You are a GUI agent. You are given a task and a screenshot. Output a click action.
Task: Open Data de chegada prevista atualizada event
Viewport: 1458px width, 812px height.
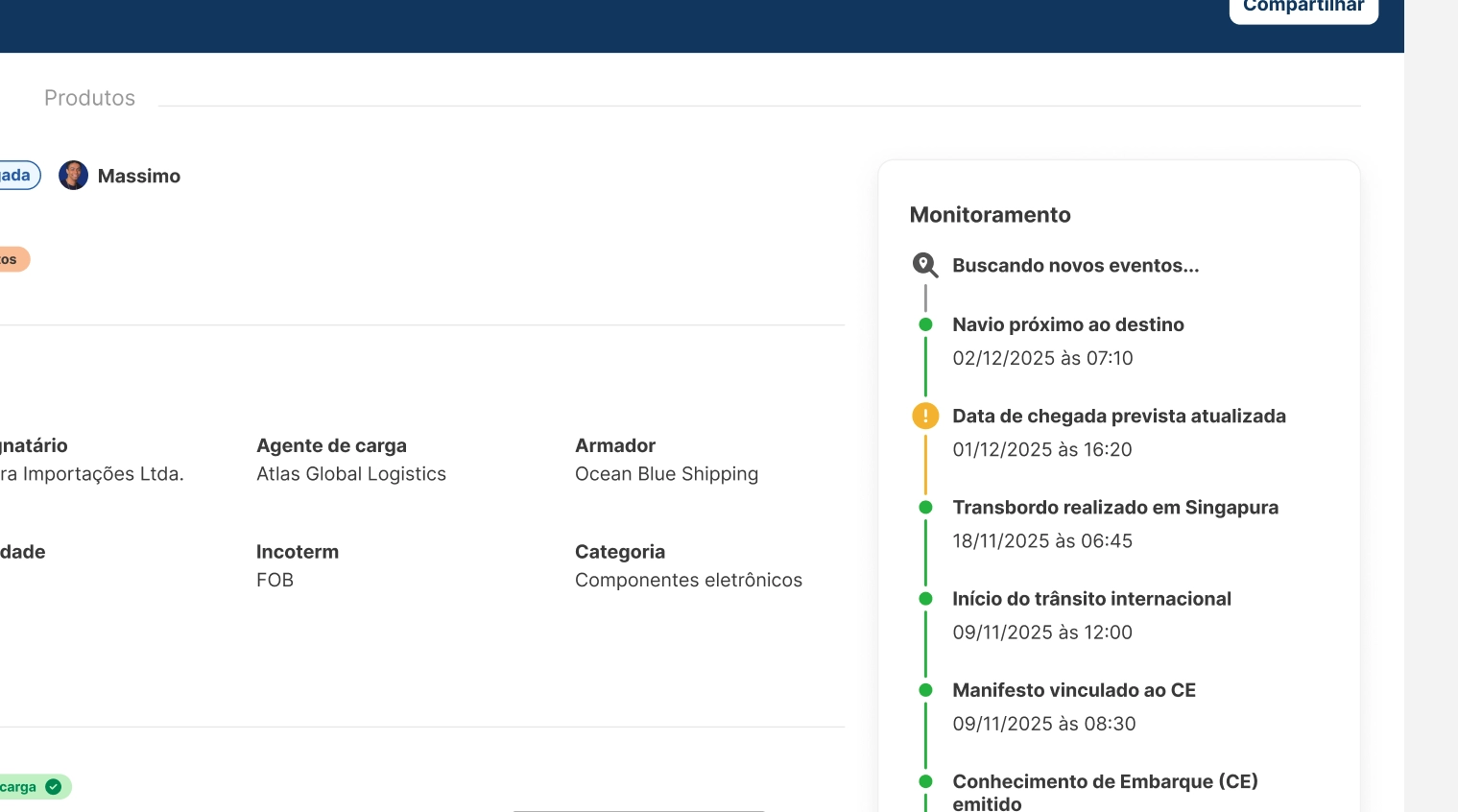(x=1118, y=416)
